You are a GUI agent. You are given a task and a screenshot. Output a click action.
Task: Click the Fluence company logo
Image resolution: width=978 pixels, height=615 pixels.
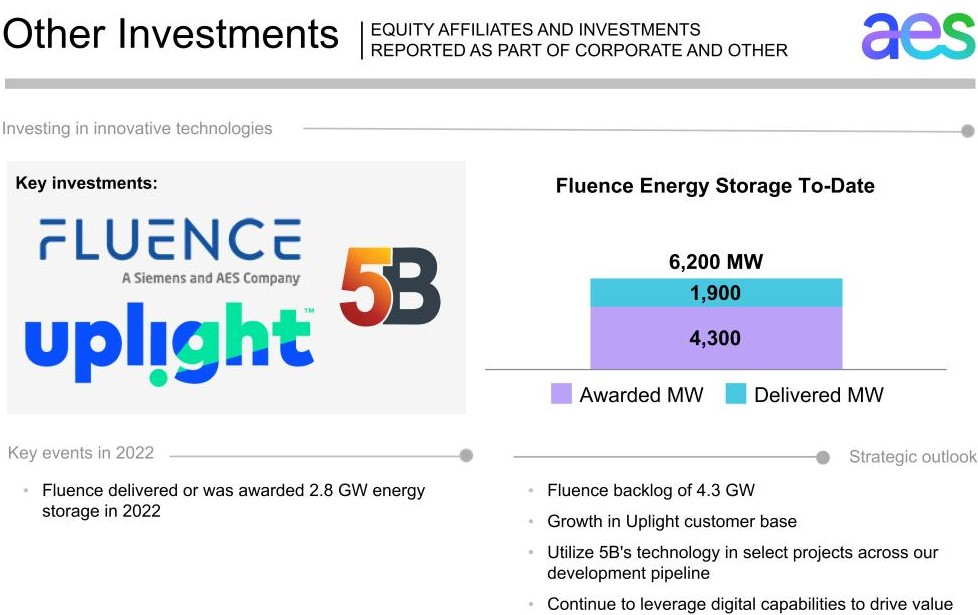pyautogui.click(x=169, y=250)
